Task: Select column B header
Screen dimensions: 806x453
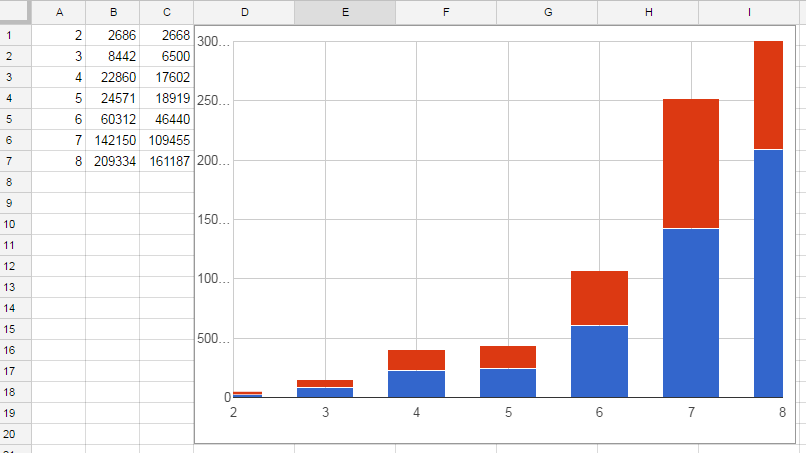Action: pyautogui.click(x=112, y=12)
